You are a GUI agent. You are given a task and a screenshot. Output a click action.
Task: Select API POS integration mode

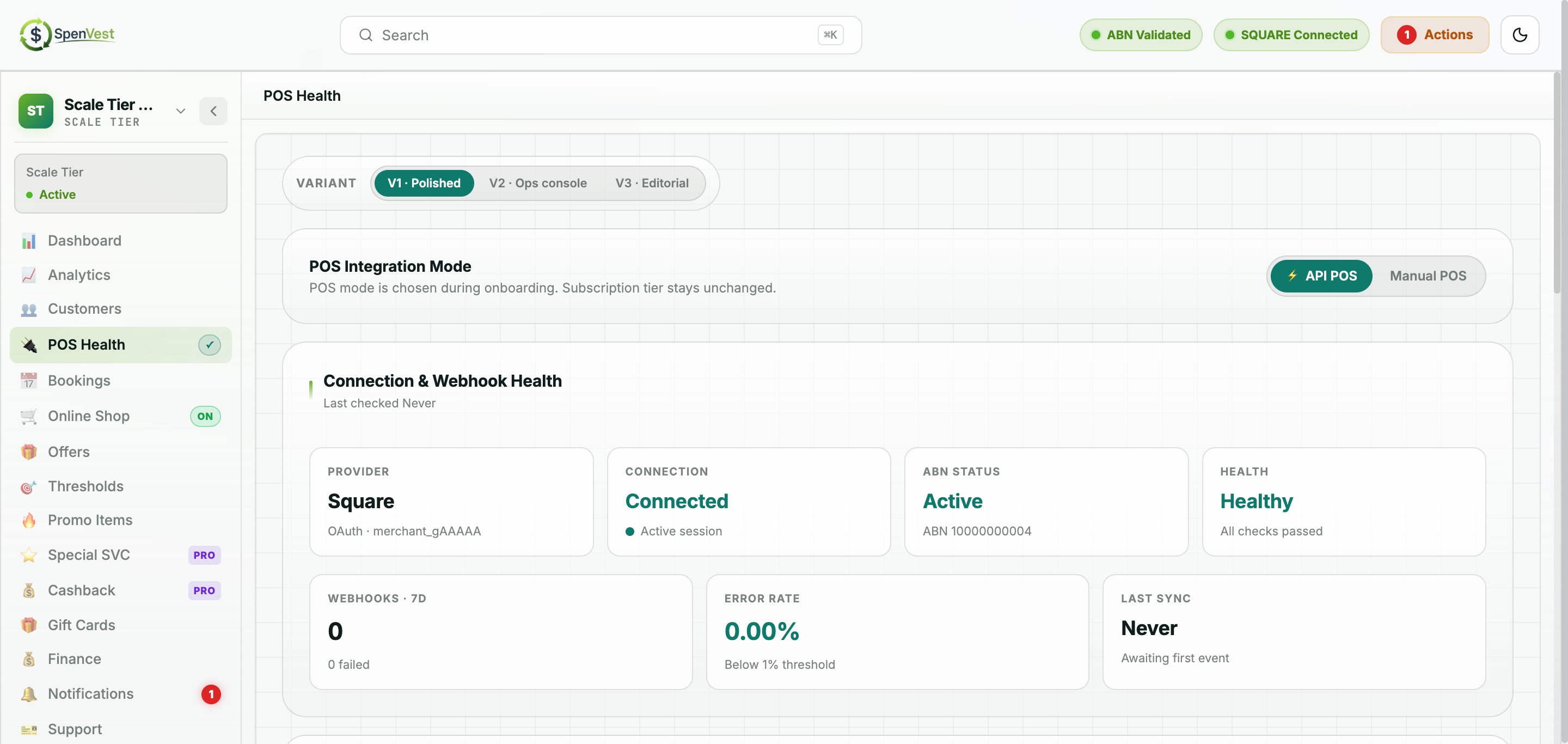(1321, 276)
